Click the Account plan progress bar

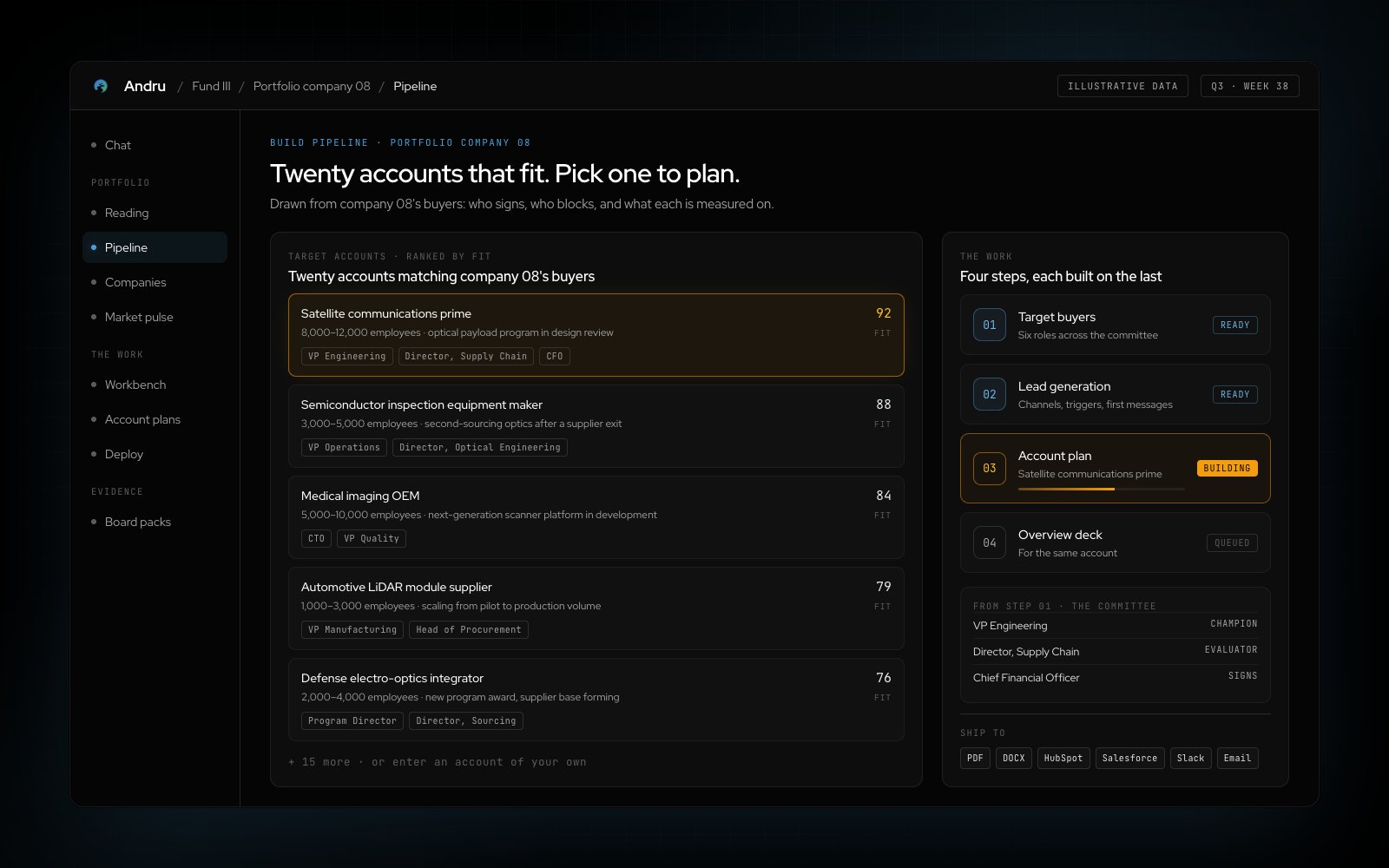tap(1101, 489)
